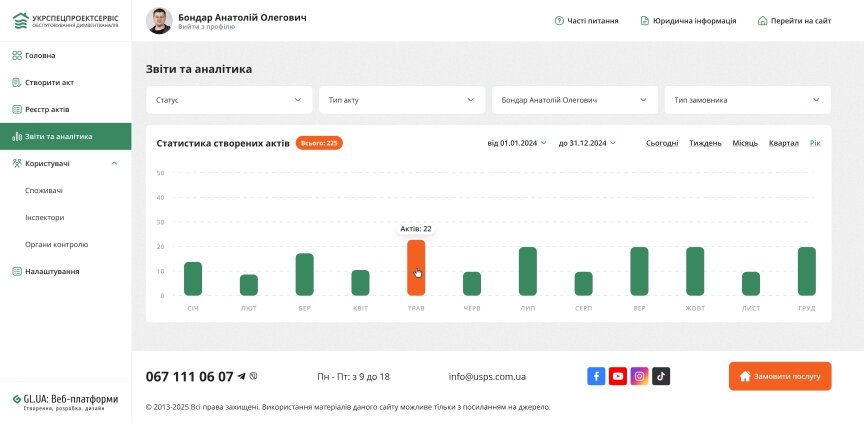
Task: Switch period to Квартал
Action: click(x=784, y=143)
